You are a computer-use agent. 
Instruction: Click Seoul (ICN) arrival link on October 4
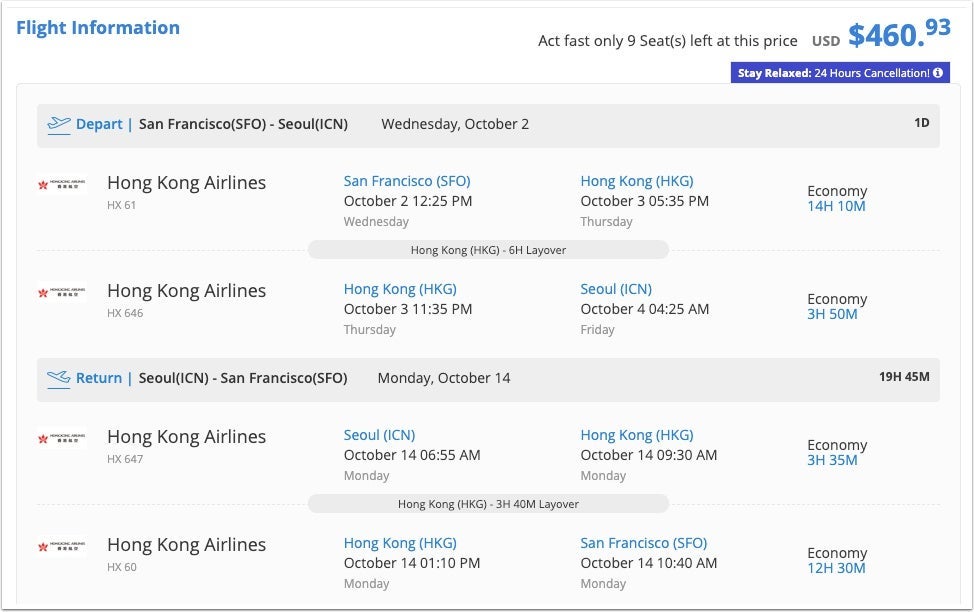tap(615, 289)
